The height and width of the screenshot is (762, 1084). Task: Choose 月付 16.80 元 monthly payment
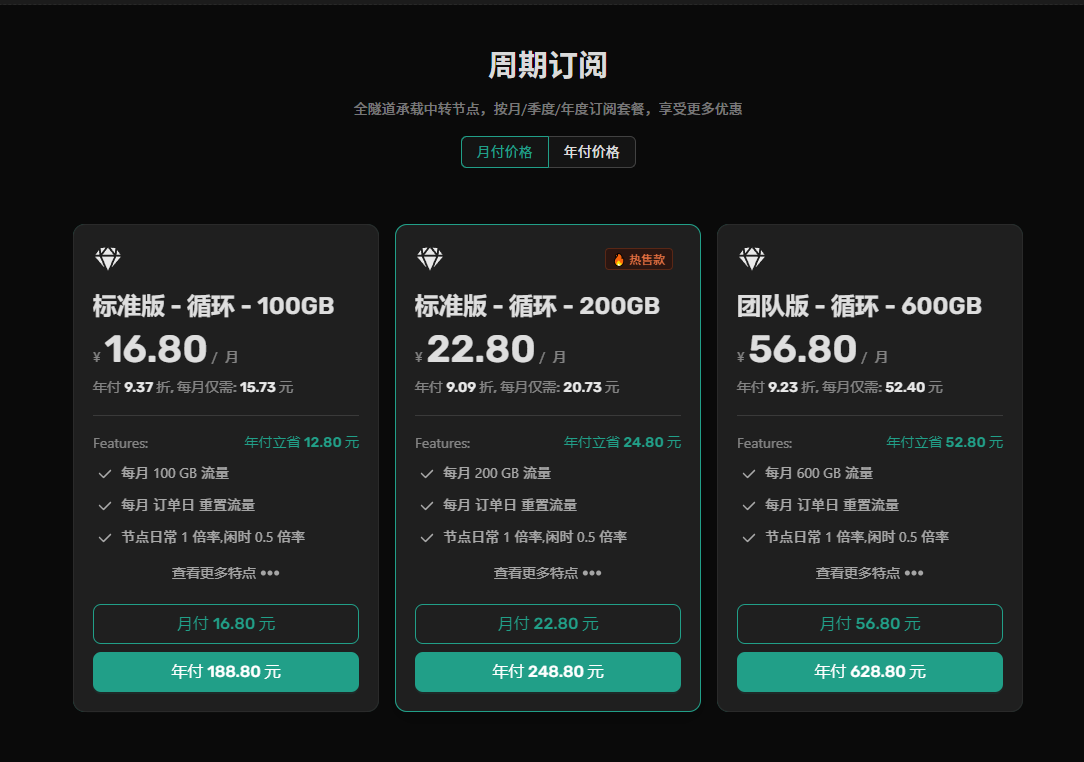point(226,624)
